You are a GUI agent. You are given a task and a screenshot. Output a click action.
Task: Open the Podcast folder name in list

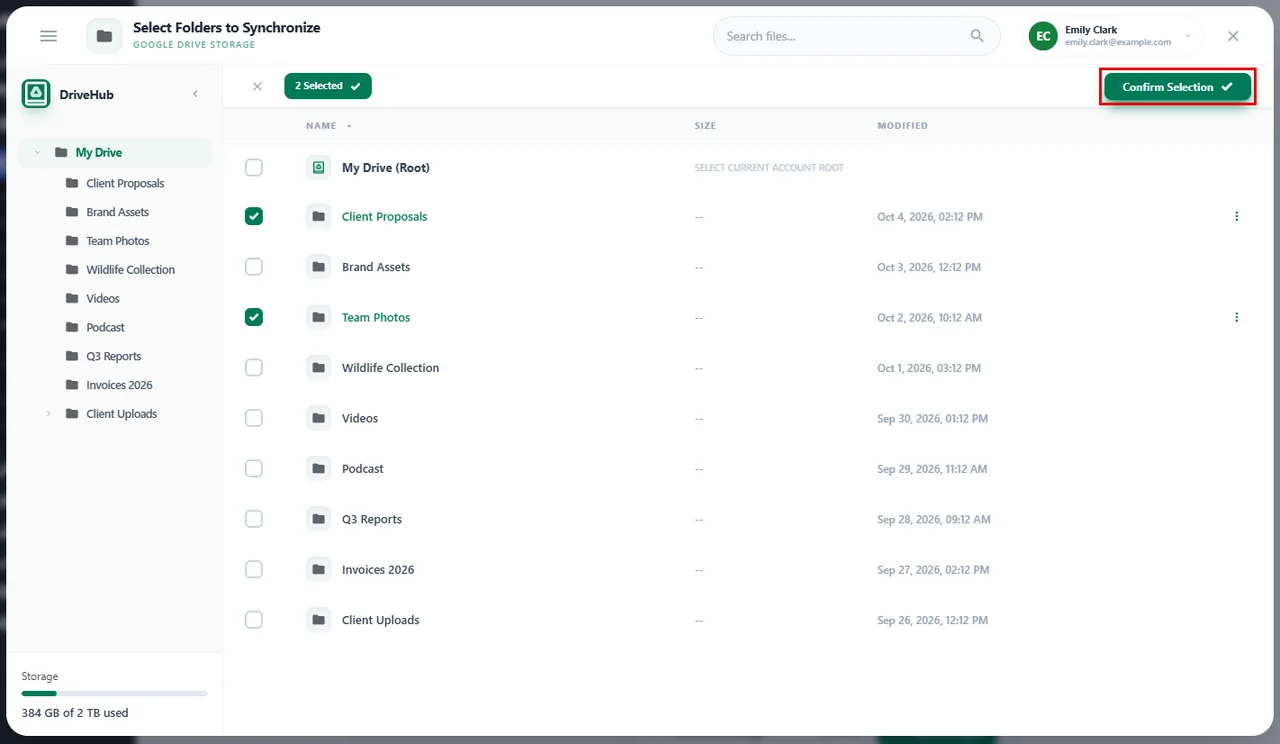(363, 469)
